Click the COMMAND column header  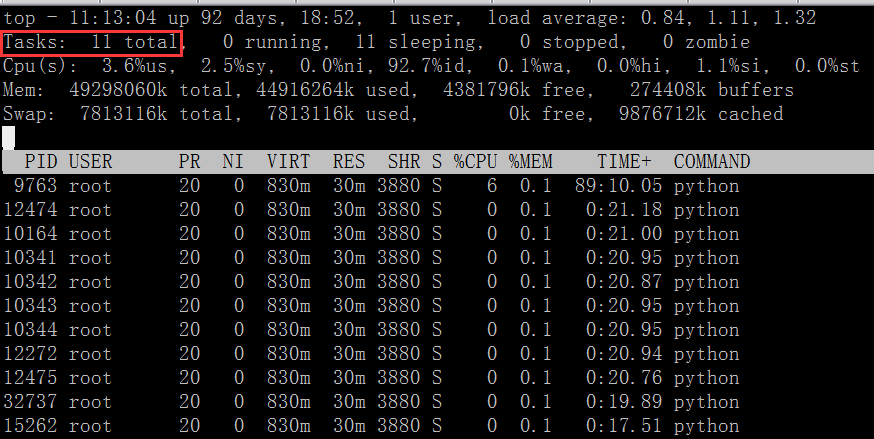[x=712, y=162]
